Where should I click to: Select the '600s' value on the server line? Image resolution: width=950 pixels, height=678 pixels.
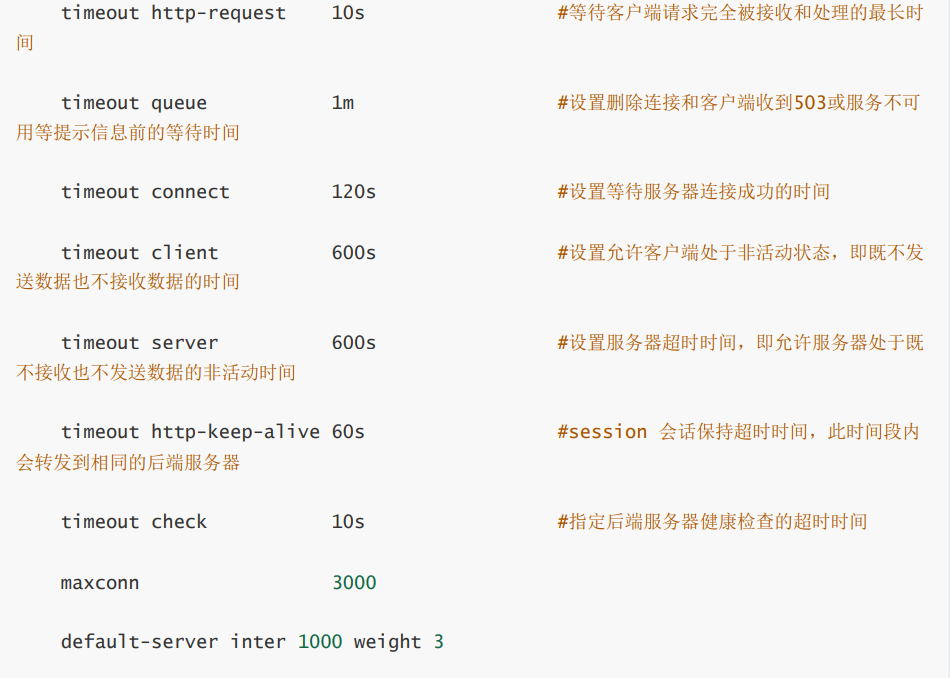(x=354, y=343)
